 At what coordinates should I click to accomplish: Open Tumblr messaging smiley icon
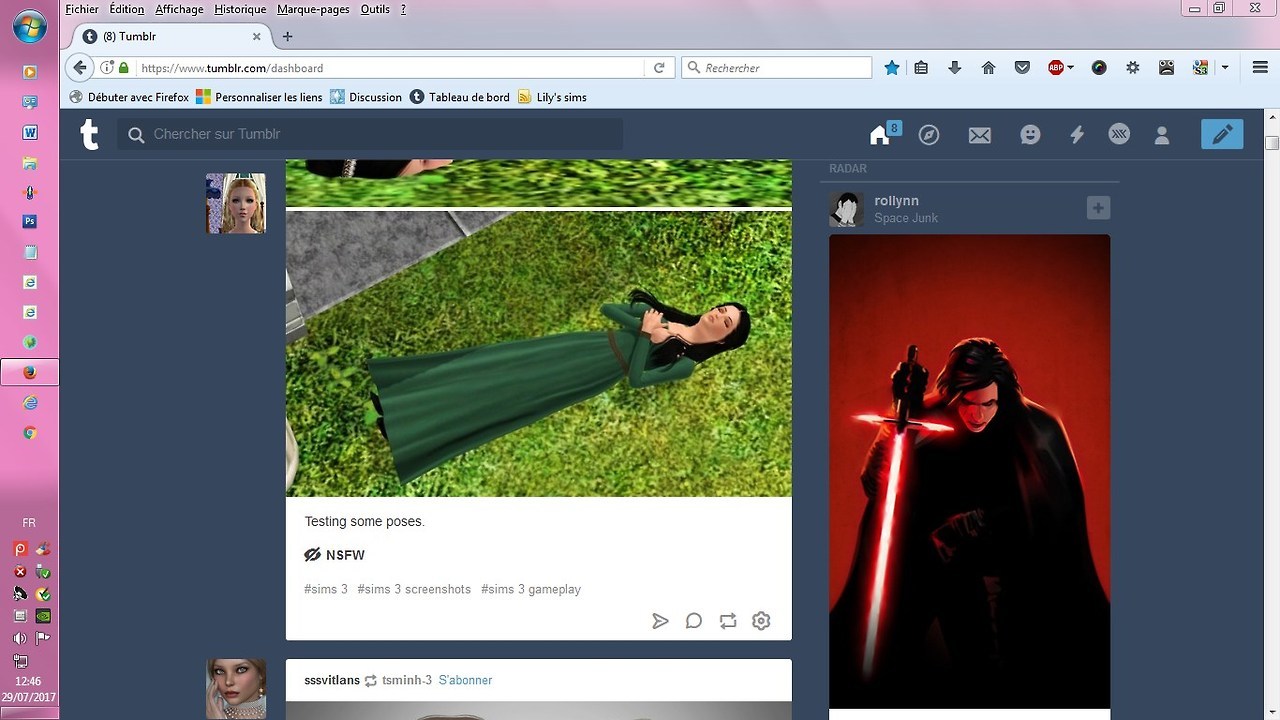tap(1030, 135)
